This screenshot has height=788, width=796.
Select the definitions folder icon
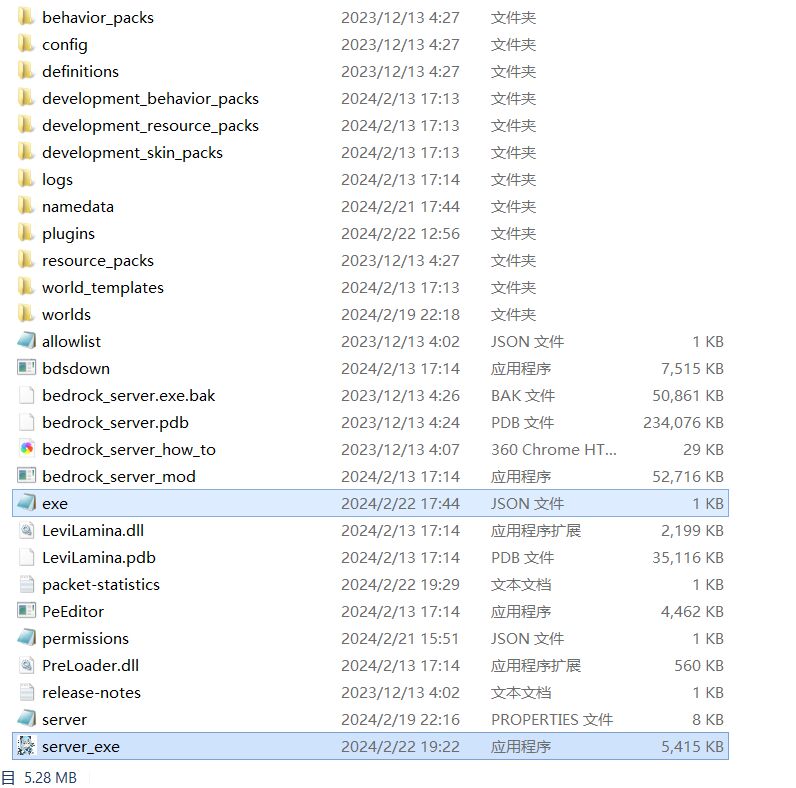click(x=26, y=71)
